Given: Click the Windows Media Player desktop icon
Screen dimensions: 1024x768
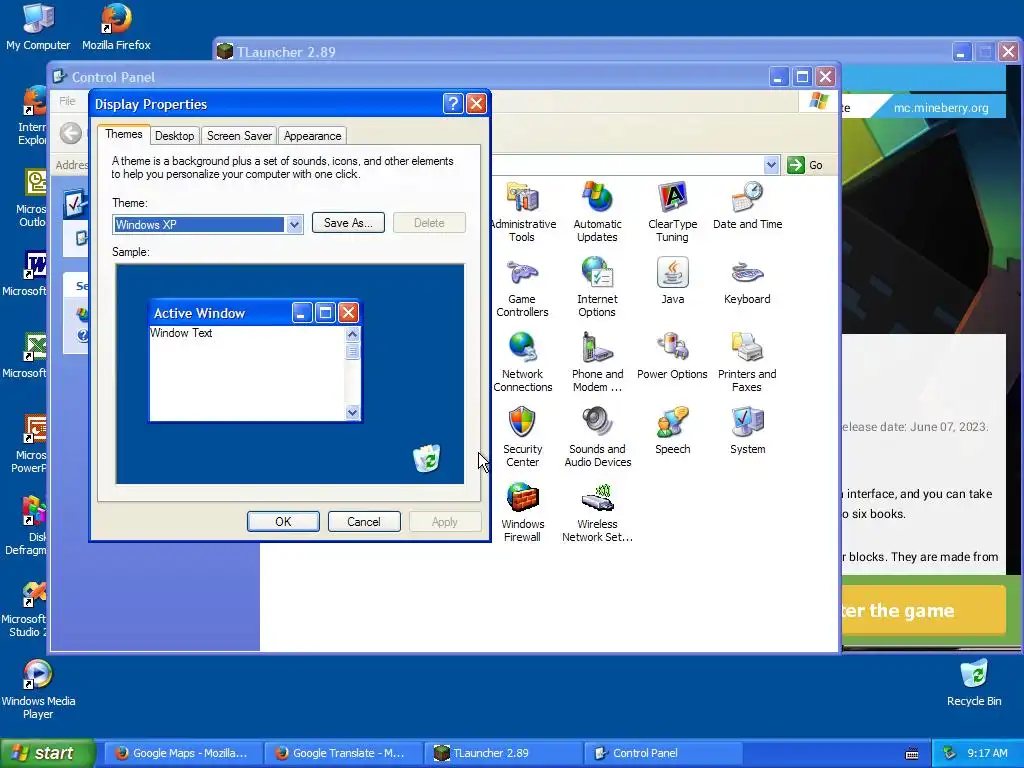Looking at the screenshot, I should point(38,690).
